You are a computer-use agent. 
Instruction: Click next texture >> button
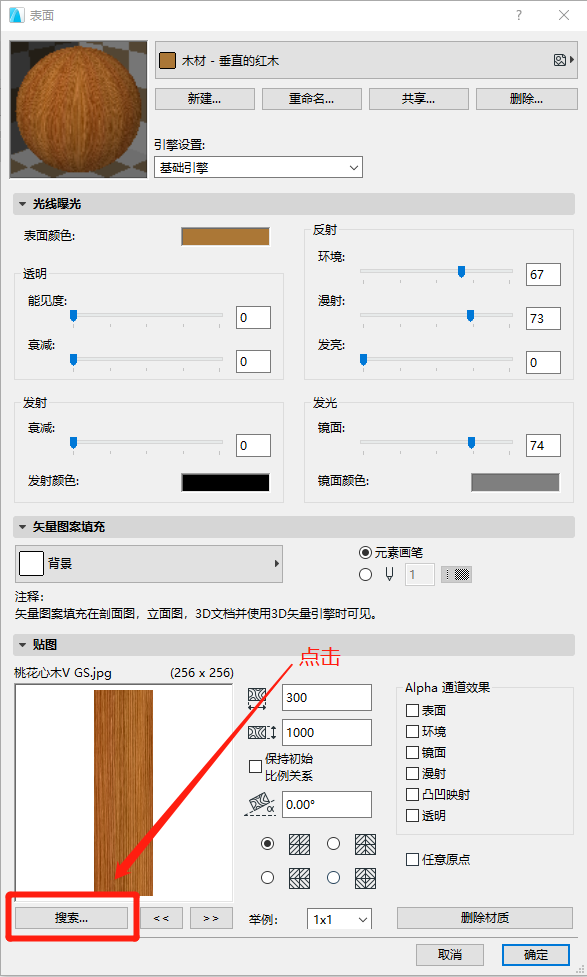(x=211, y=918)
